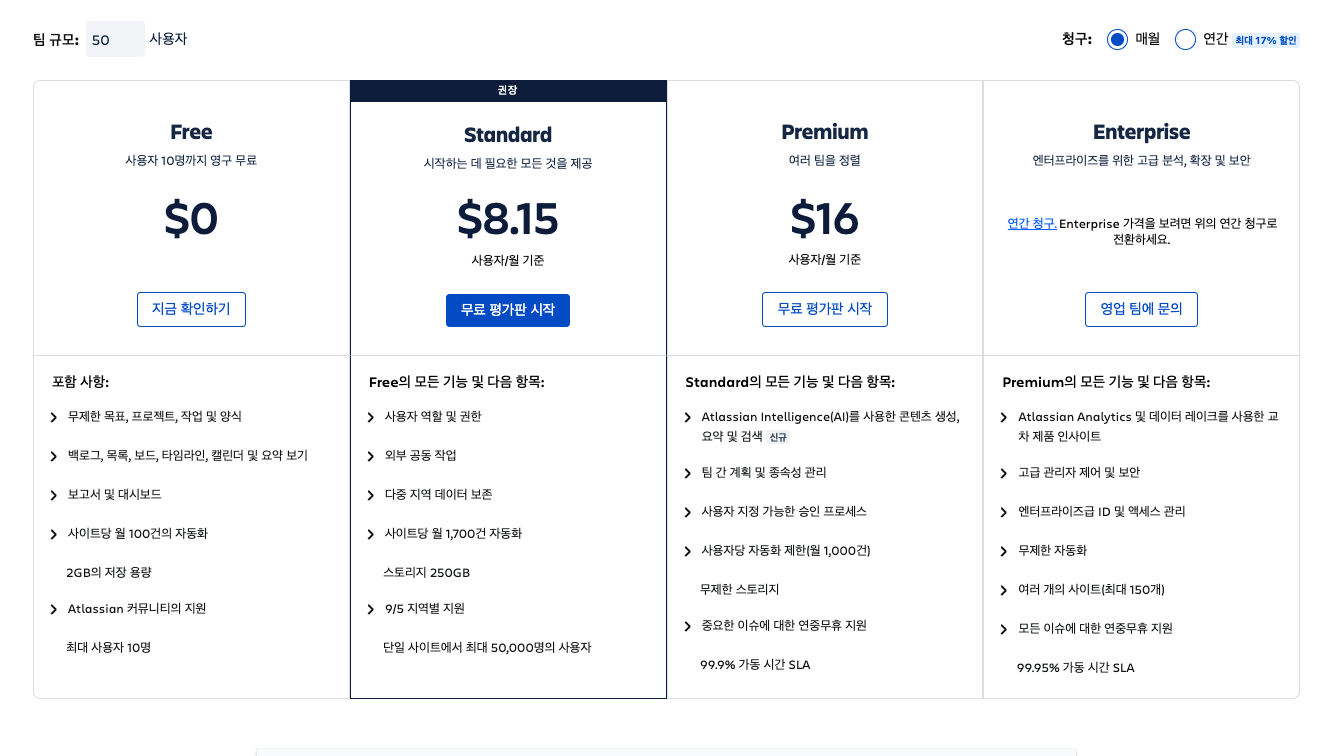Select the 매월 billing radio button
The image size is (1330, 756).
pyautogui.click(x=1118, y=40)
